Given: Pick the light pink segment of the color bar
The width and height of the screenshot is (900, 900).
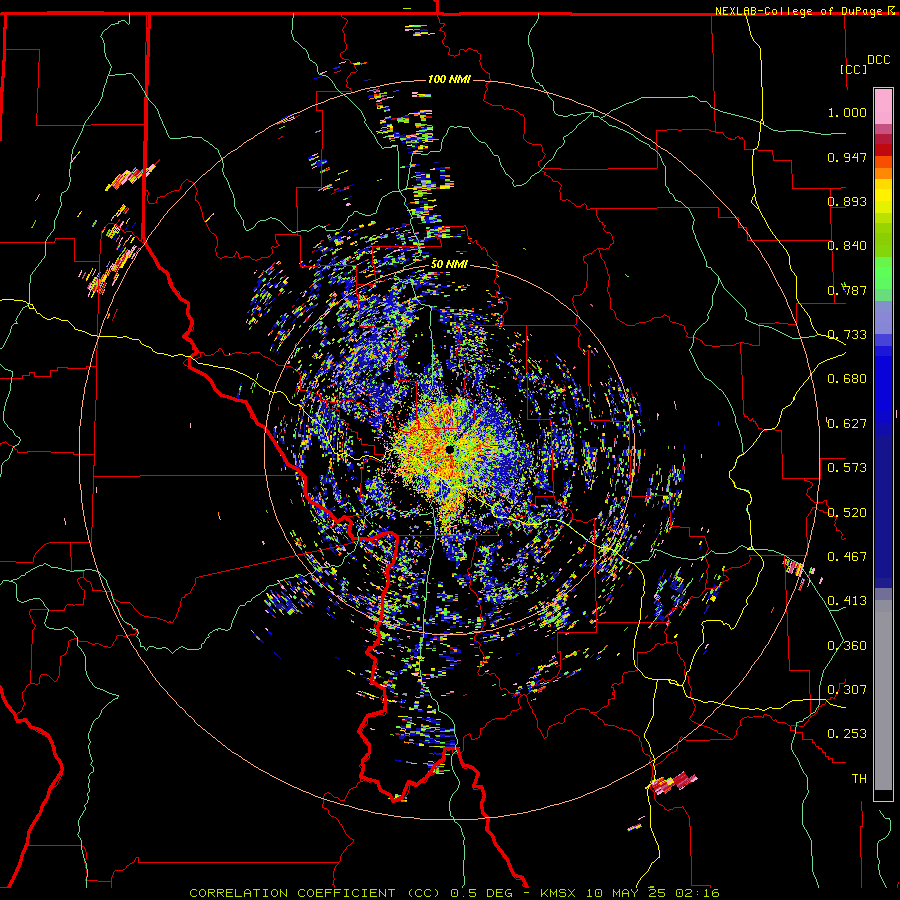Looking at the screenshot, I should click(x=883, y=106).
